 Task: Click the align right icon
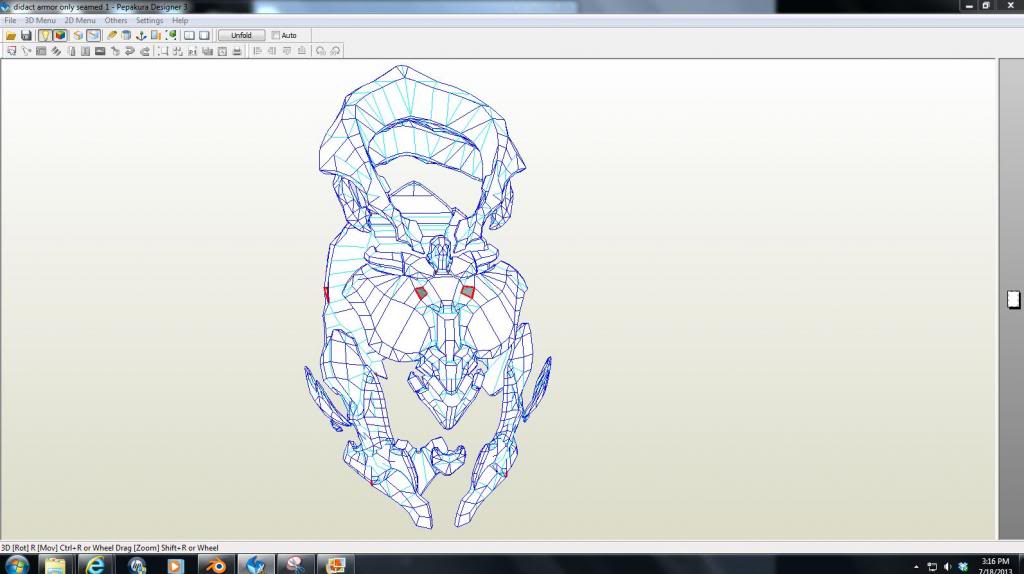[x=272, y=51]
